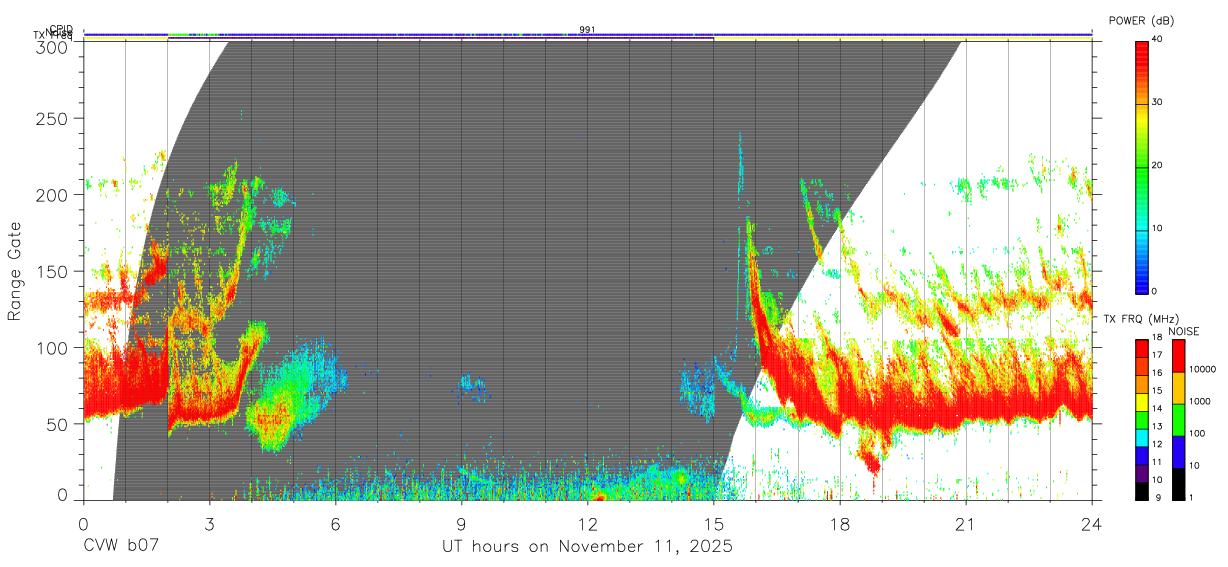Click the black 9-10 MHz TX FRQ swatch

click(1141, 490)
